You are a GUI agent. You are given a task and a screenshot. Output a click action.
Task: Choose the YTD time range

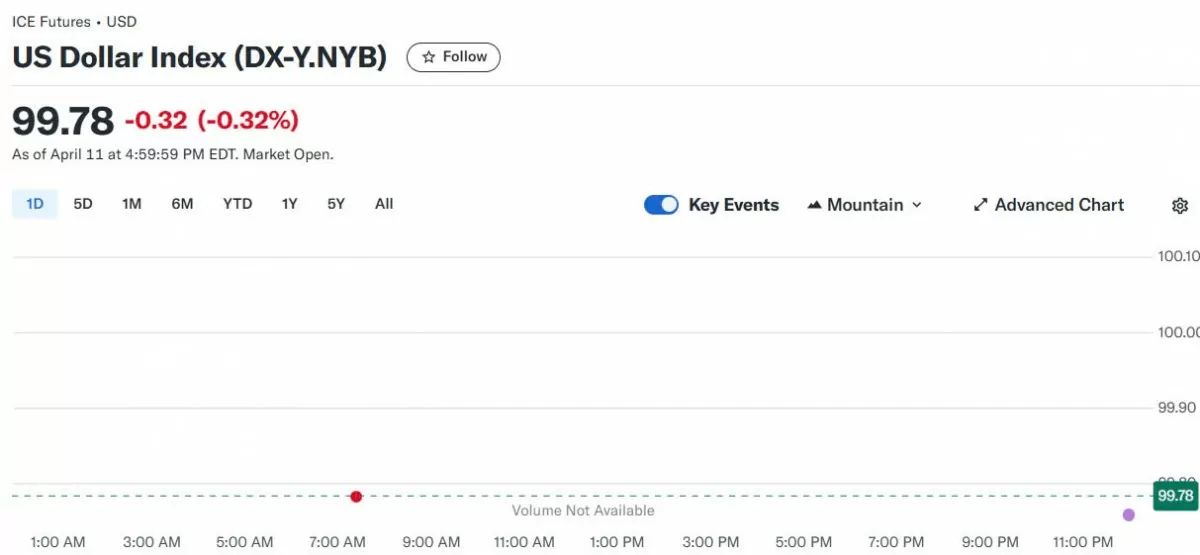[x=237, y=204]
